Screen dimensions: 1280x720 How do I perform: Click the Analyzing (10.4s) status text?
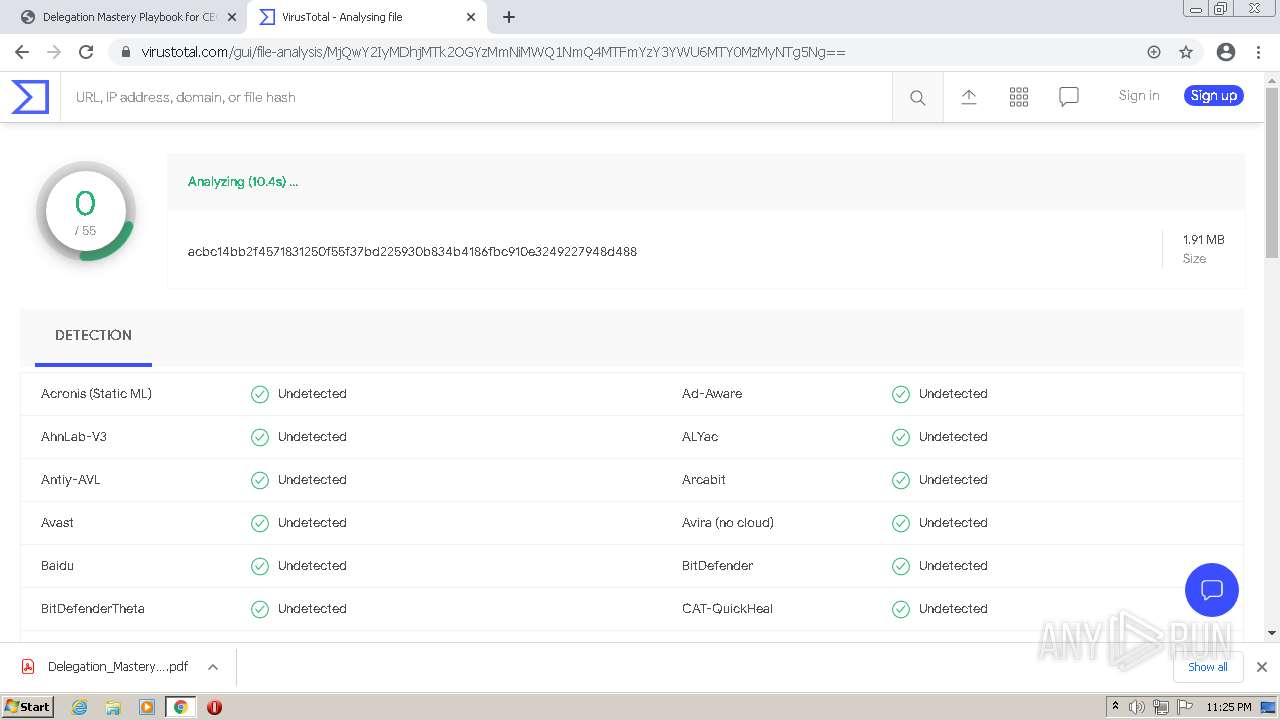(x=243, y=182)
